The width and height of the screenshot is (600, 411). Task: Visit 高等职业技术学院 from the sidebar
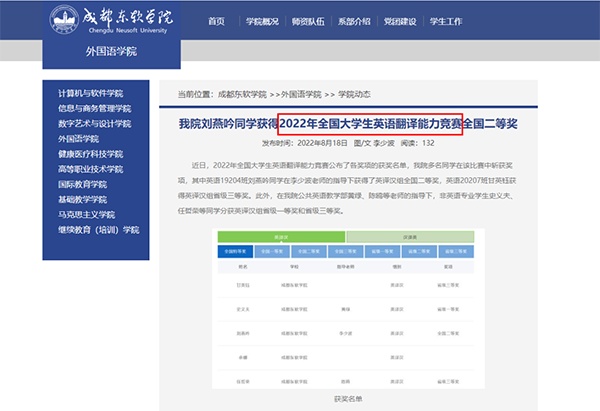91,169
